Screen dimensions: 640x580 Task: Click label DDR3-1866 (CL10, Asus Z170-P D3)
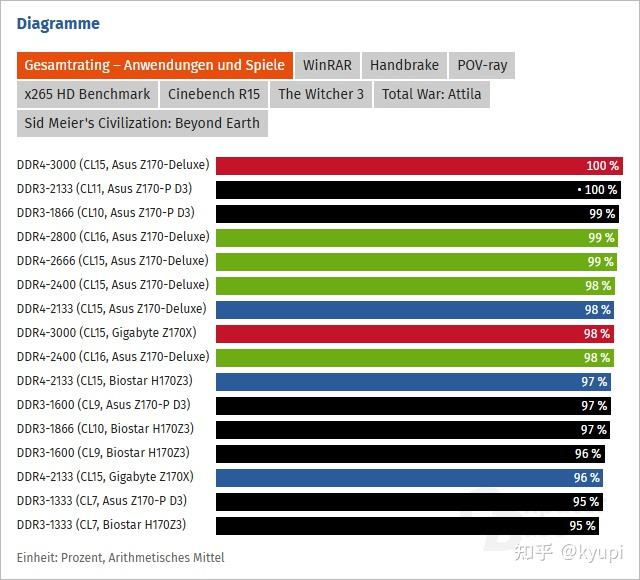[x=106, y=213]
